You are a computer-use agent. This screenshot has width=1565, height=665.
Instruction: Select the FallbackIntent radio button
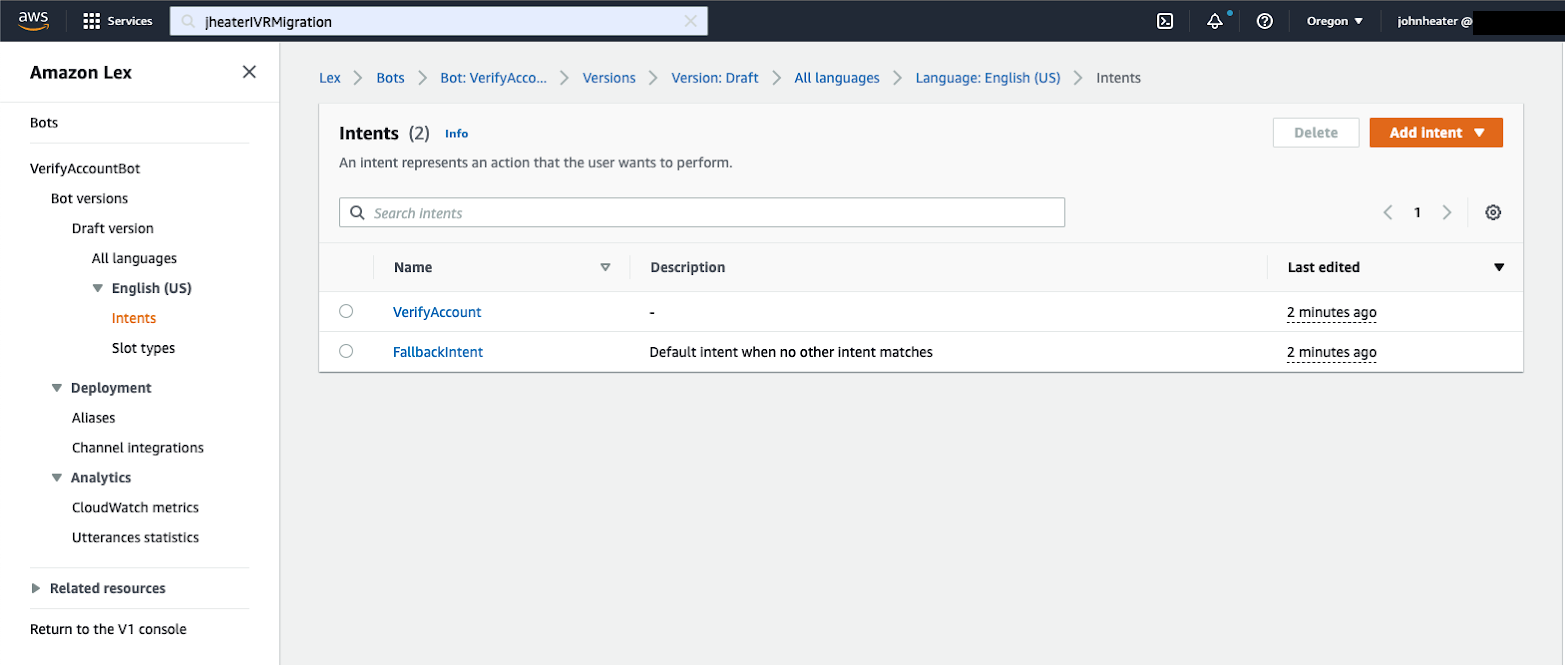(x=346, y=352)
